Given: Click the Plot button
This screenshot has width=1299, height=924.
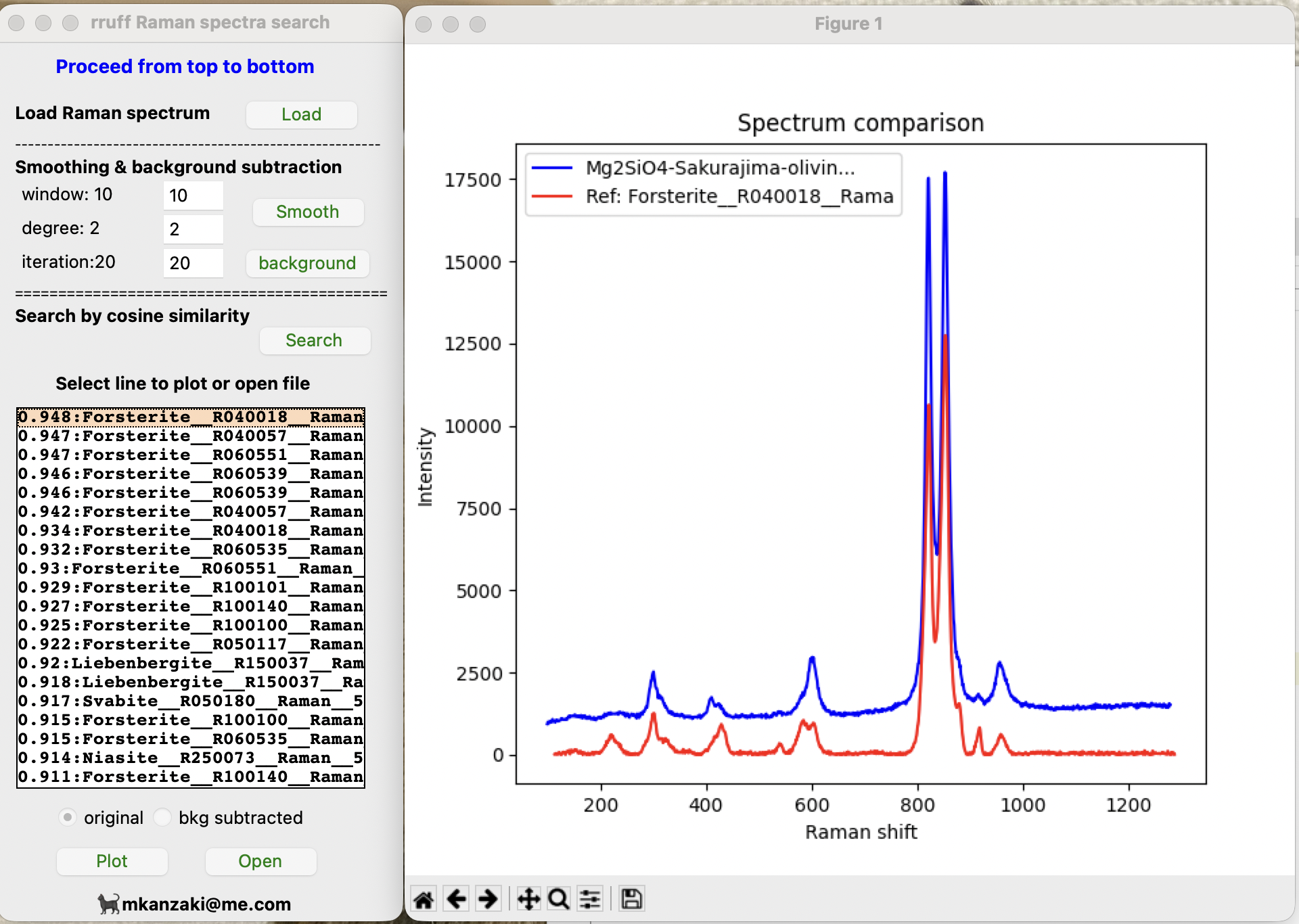Looking at the screenshot, I should tap(112, 861).
